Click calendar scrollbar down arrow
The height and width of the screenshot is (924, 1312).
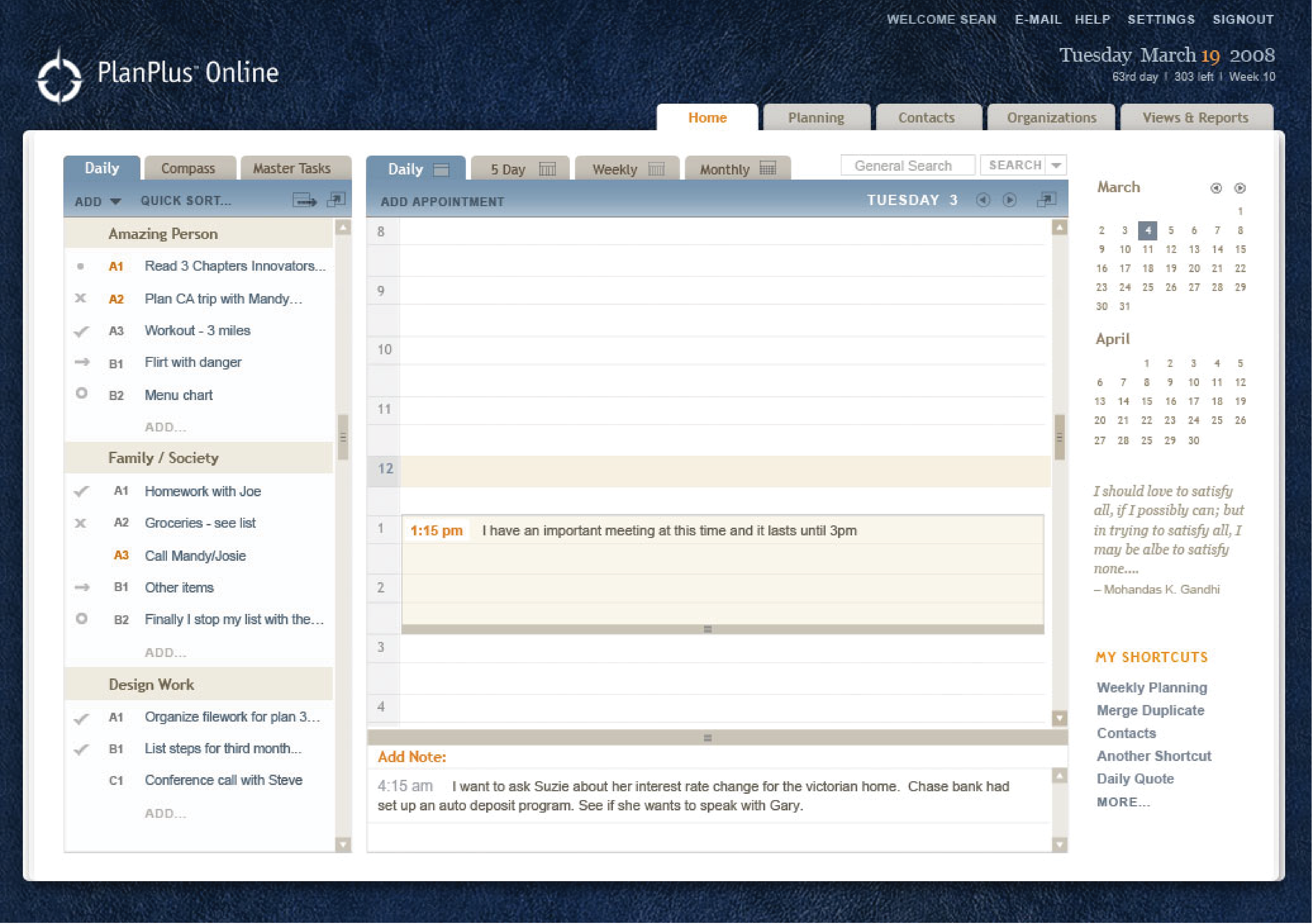point(1060,718)
